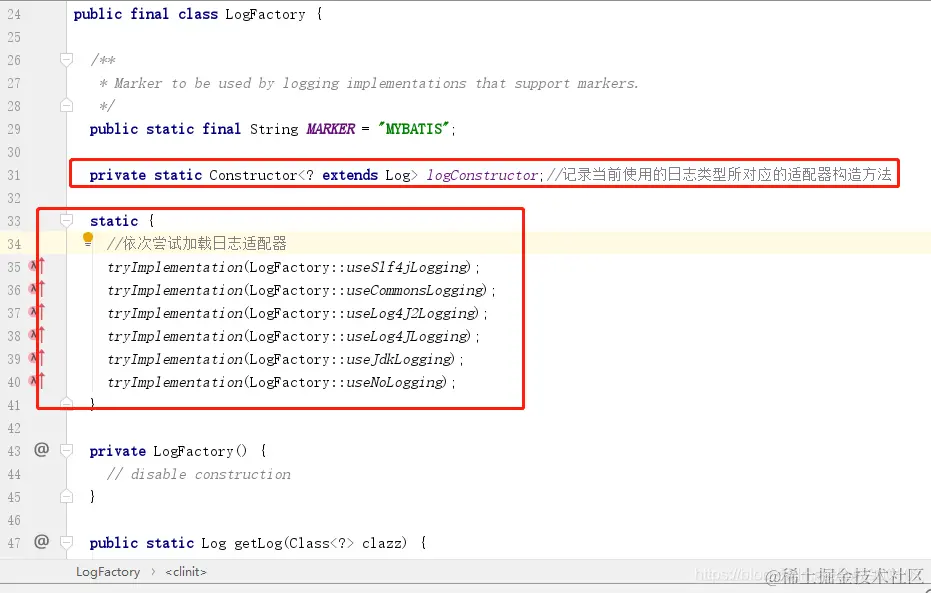Click fold end marker on line 28

[66, 106]
